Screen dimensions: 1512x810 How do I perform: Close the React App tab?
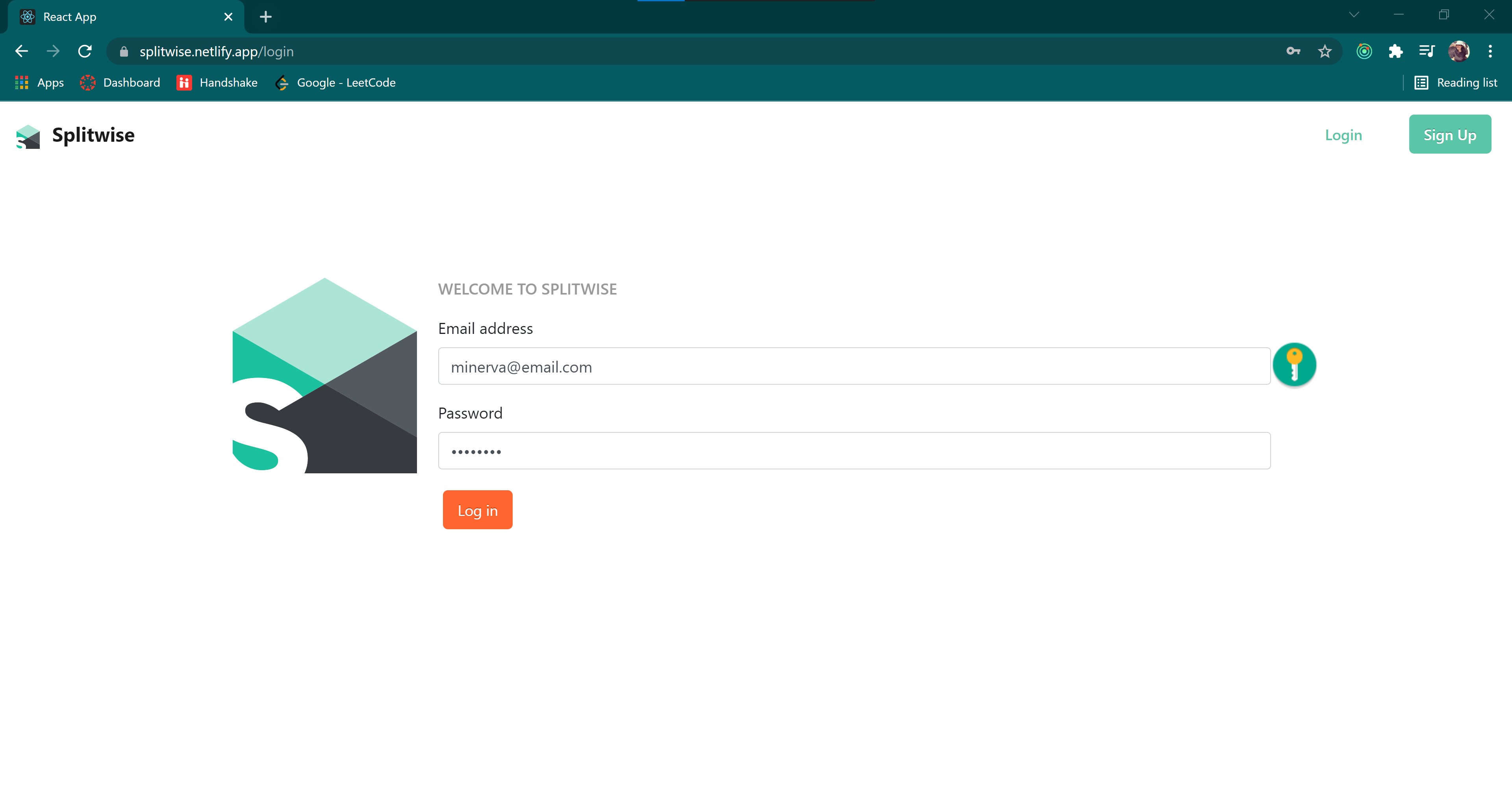[x=228, y=17]
